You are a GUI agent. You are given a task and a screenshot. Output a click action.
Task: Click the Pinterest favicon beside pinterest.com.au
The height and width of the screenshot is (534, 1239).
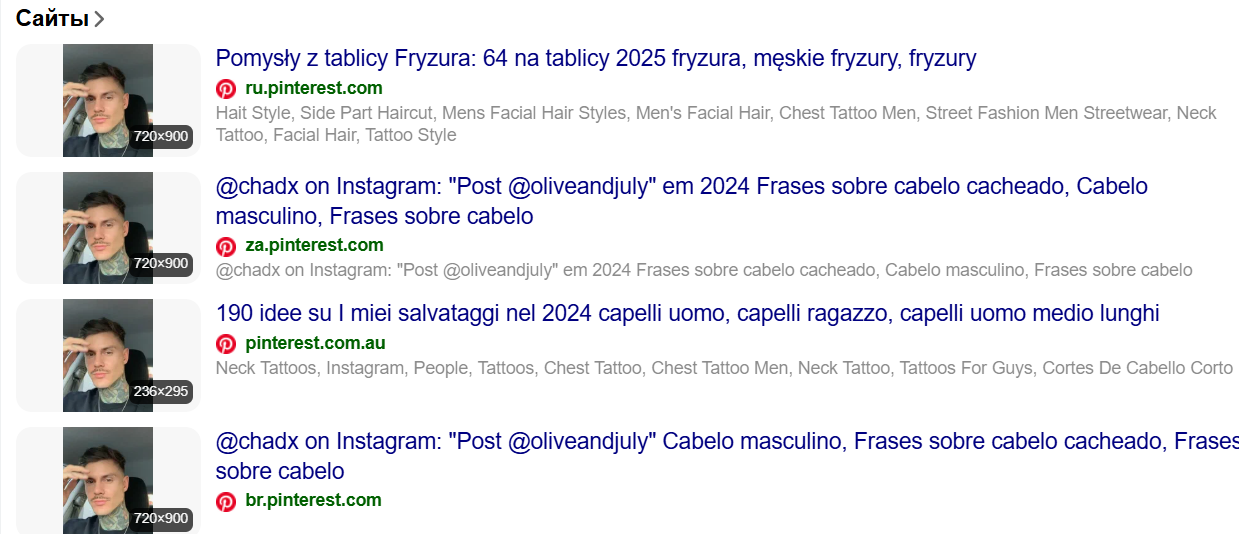[226, 344]
